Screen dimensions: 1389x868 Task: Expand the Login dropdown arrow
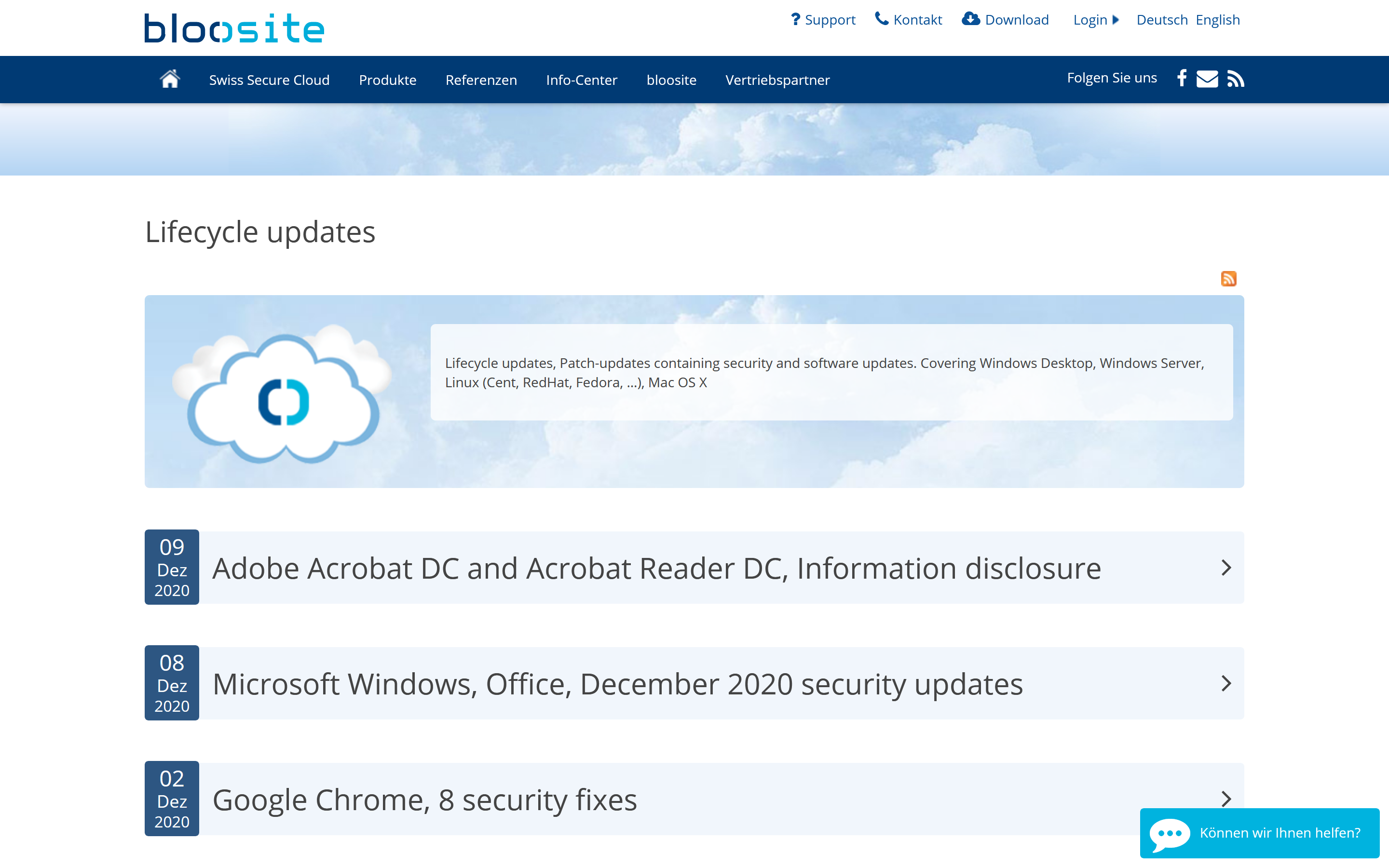[1116, 20]
